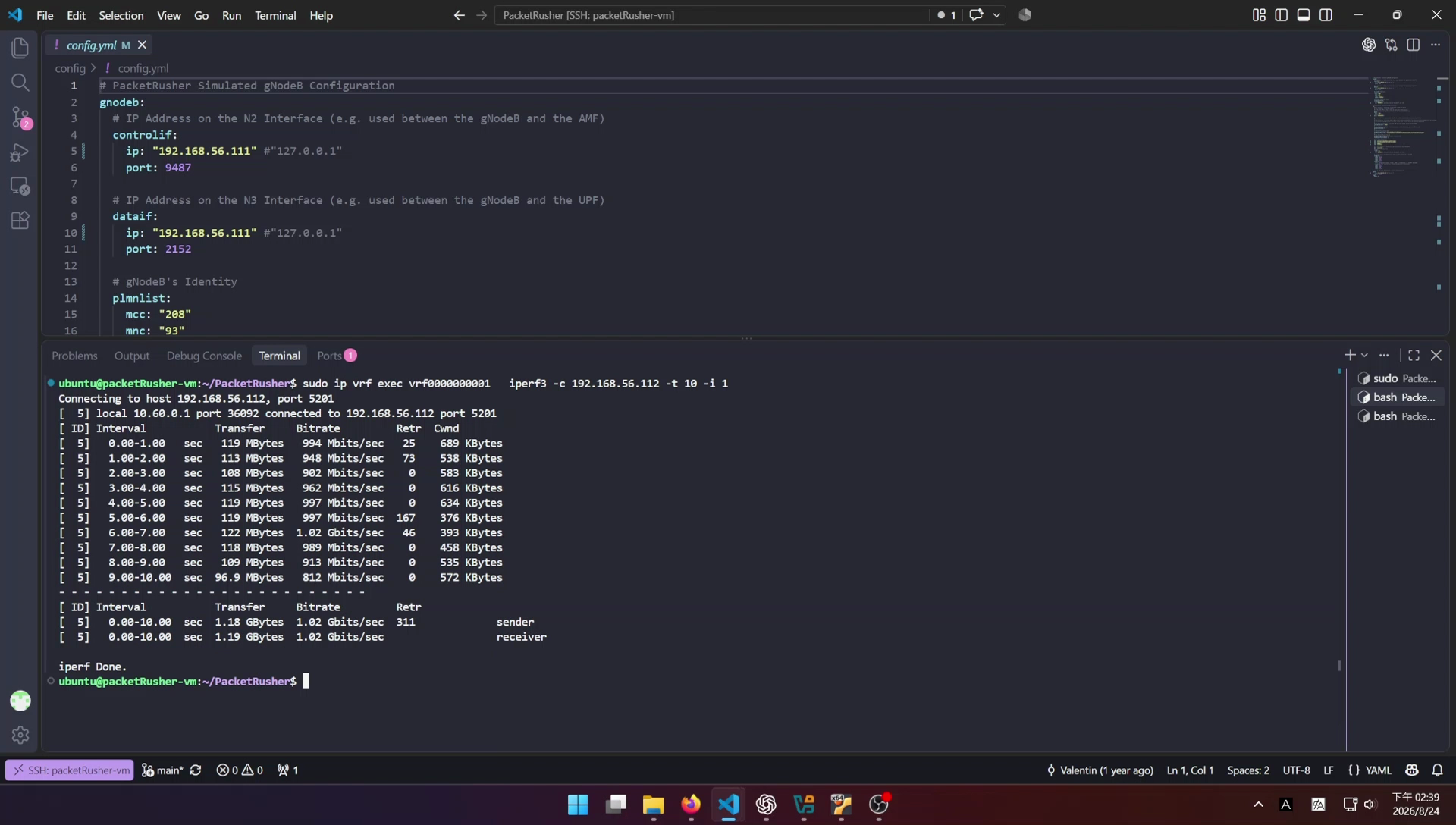Open the Extensions view
Viewport: 1456px width, 825px height.
20,221
